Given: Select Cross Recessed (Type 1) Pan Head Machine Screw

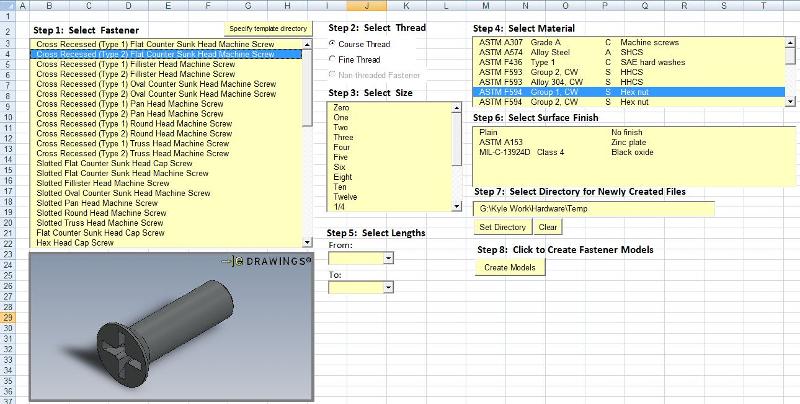Looking at the screenshot, I should coord(166,104).
